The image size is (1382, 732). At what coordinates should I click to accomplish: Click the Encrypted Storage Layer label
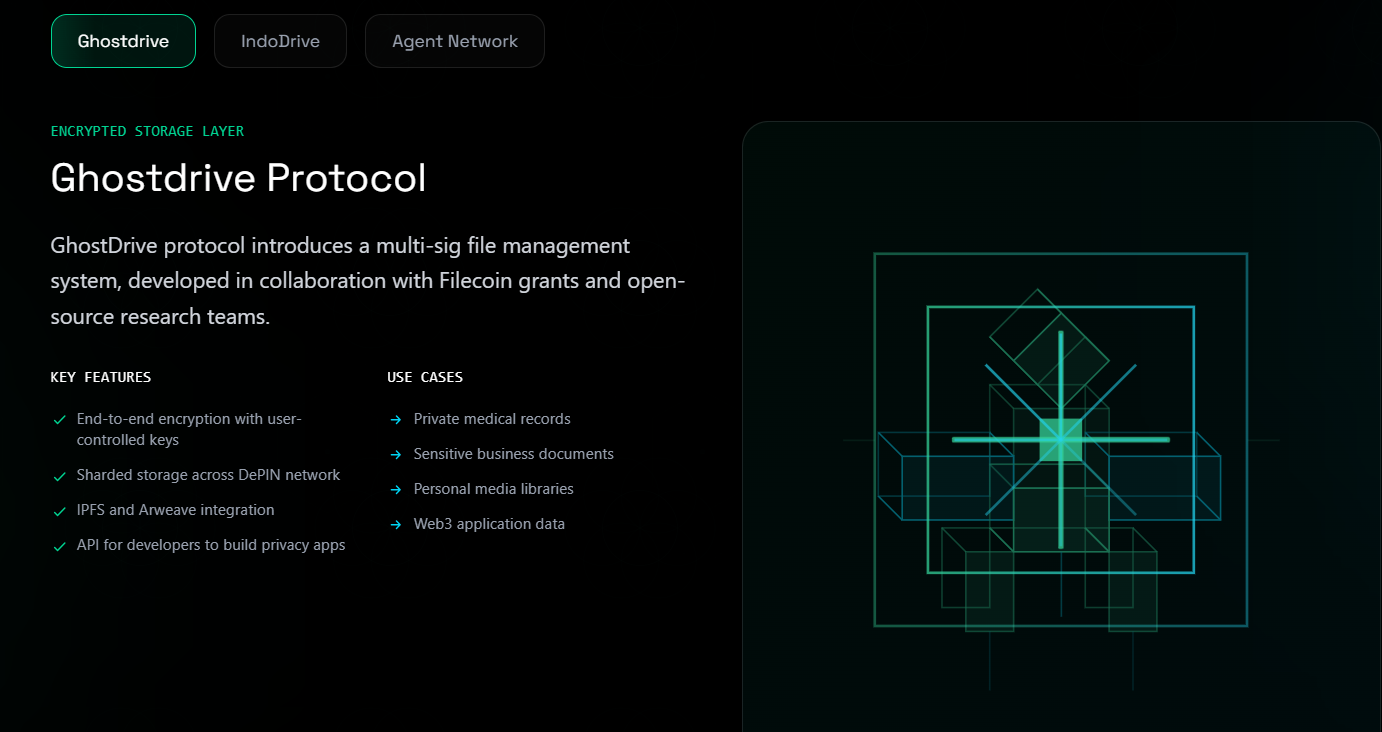(x=147, y=131)
